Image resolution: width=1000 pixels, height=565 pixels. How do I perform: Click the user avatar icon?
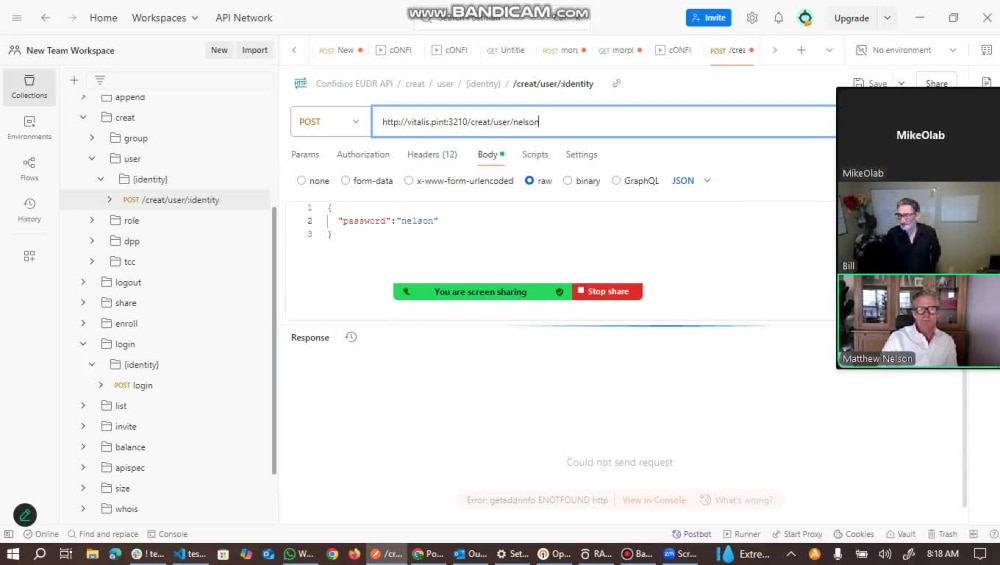pos(805,18)
